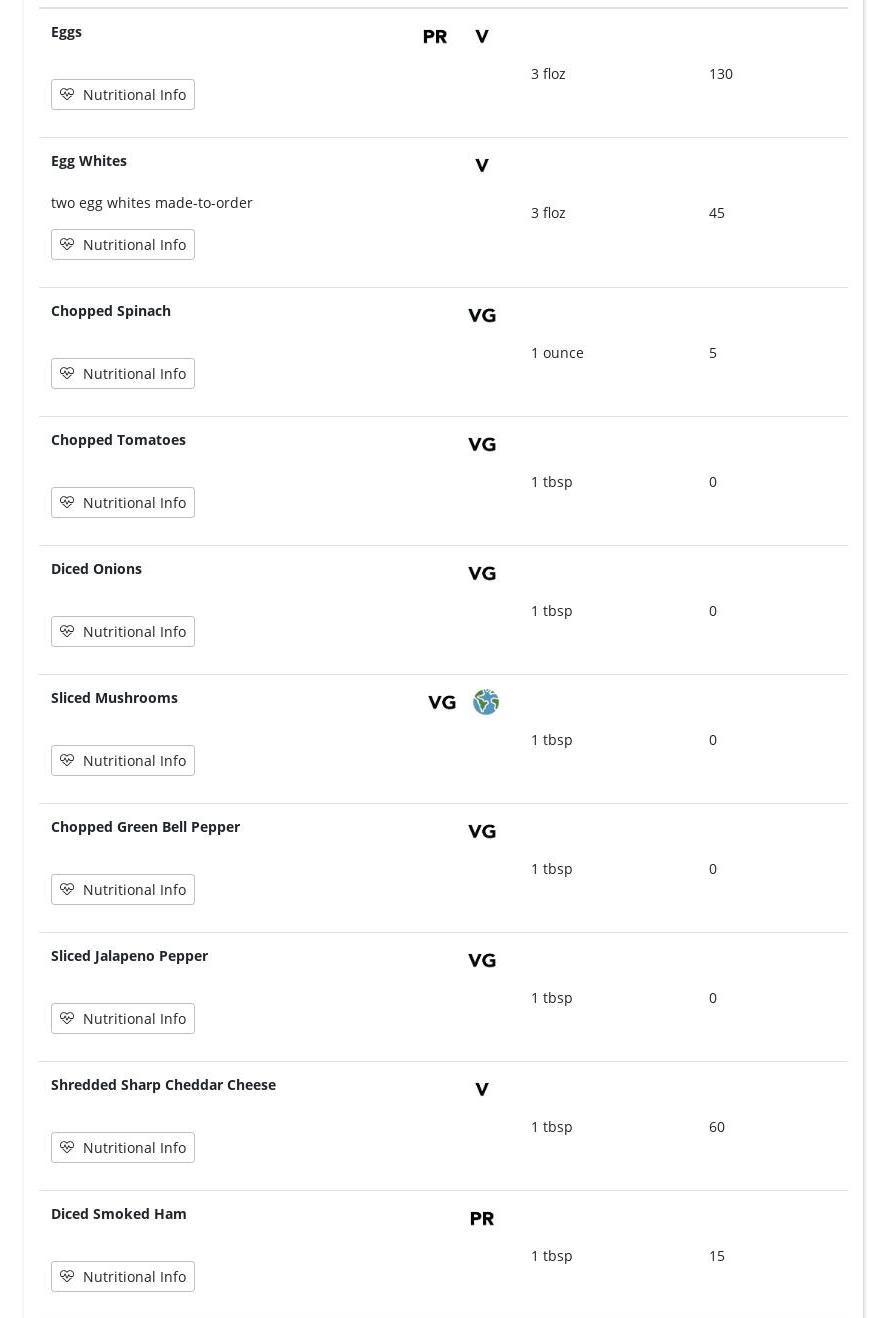Click the V vegetarian icon for Eggs
The image size is (887, 1318).
click(x=482, y=37)
